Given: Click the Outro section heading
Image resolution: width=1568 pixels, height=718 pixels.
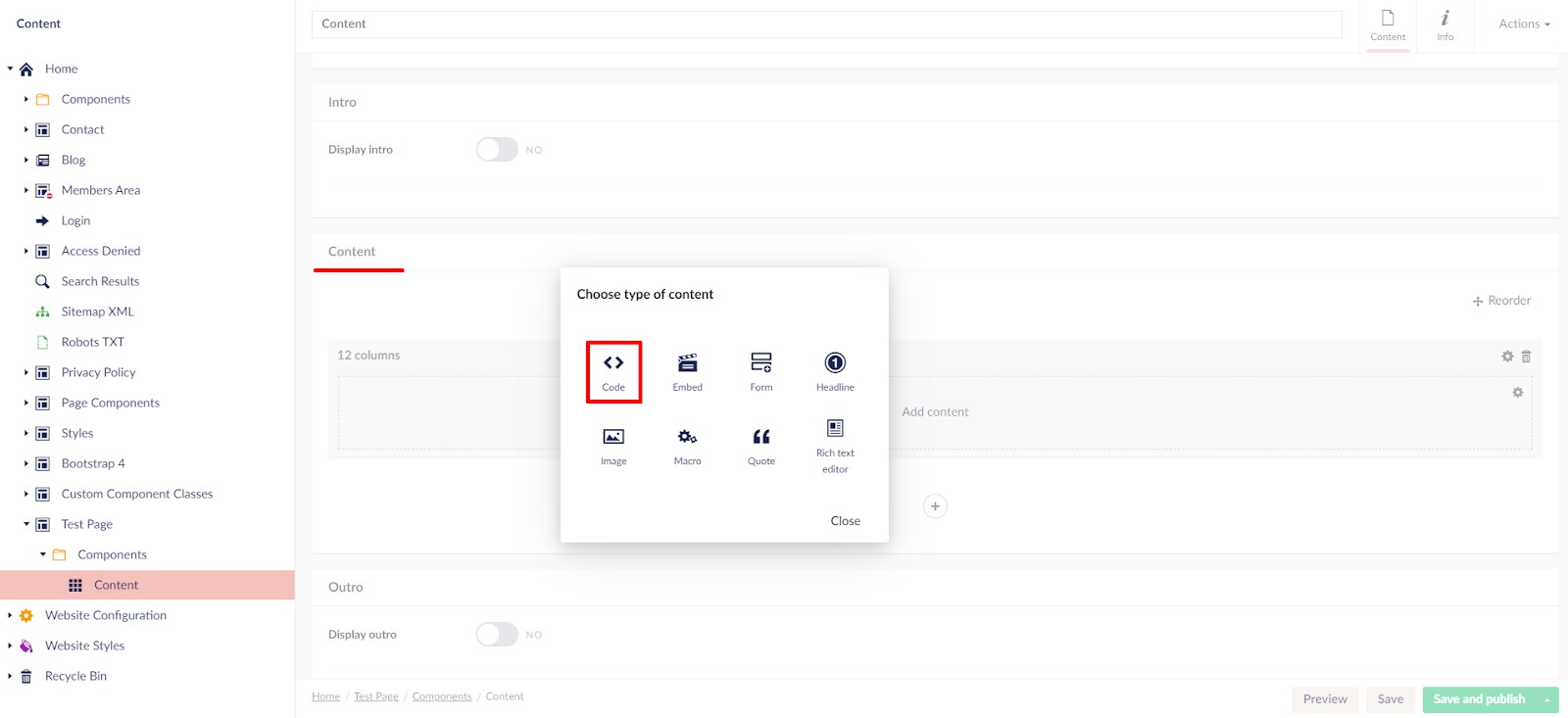Looking at the screenshot, I should click(346, 587).
